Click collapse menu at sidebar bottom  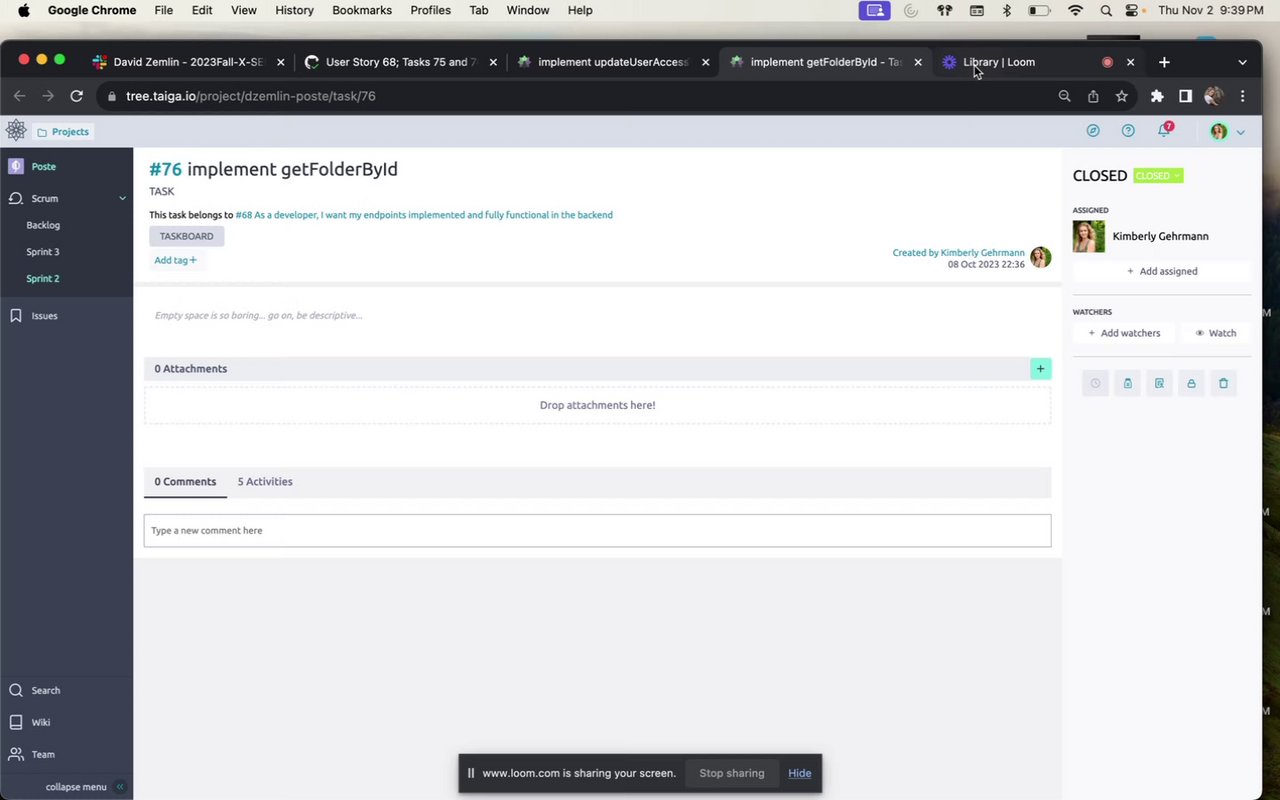tap(84, 787)
